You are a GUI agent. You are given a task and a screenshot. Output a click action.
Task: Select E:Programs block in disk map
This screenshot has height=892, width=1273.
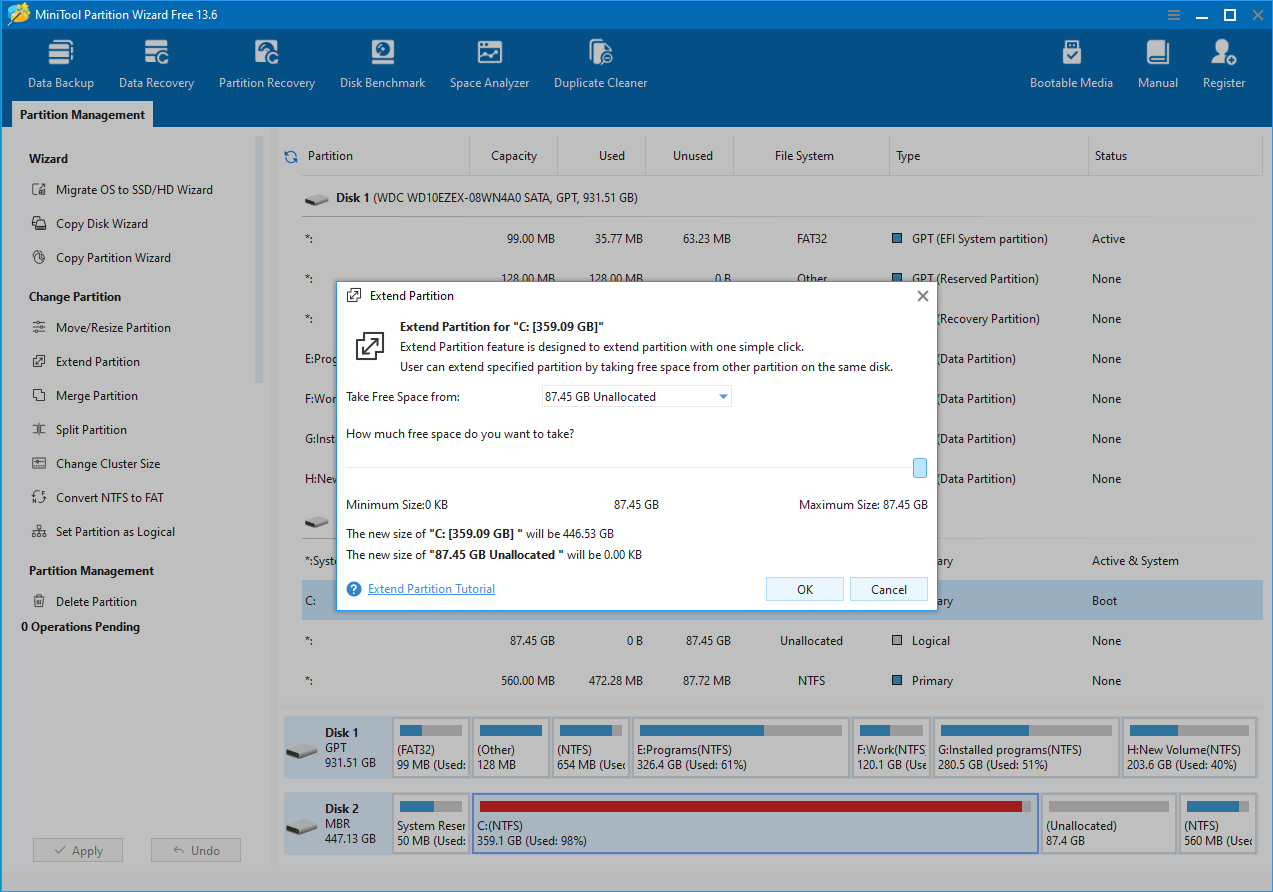(741, 747)
